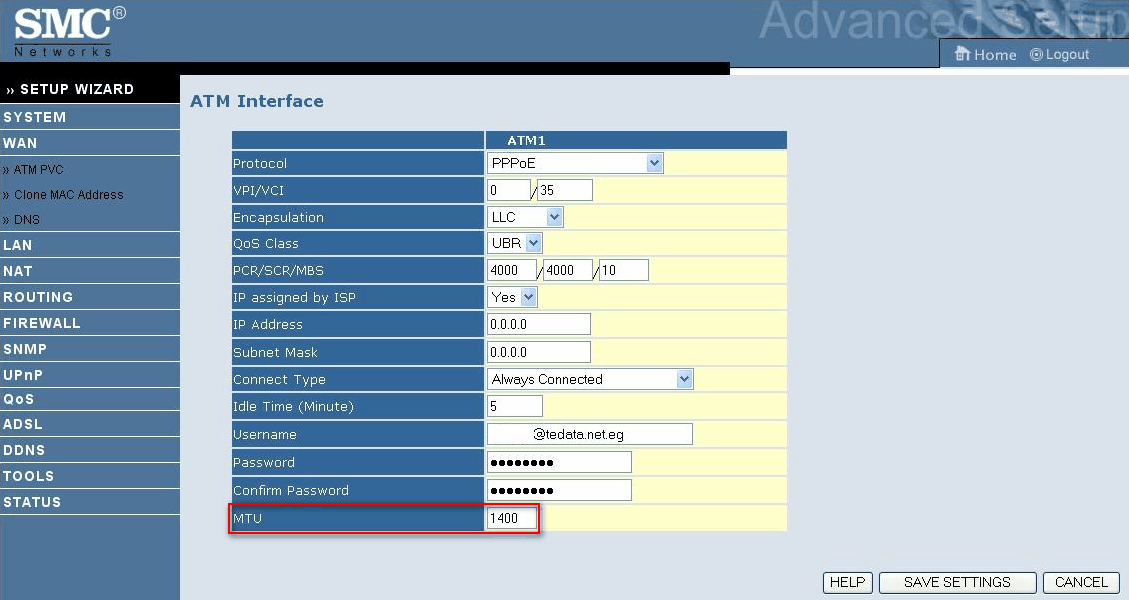Click the VPI/VCI row label
The height and width of the screenshot is (600, 1129).
point(258,190)
